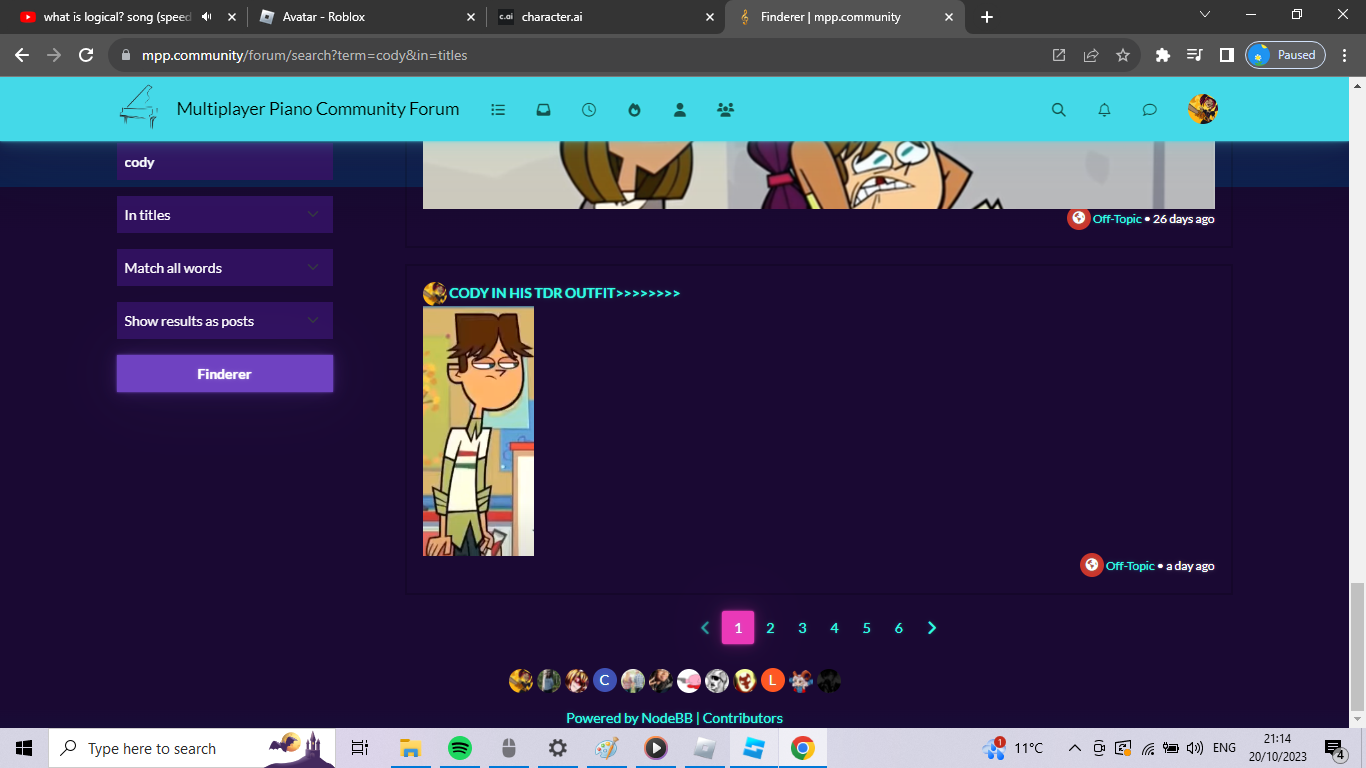
Task: Click the orange 'L' user avatar in footer
Action: point(772,681)
